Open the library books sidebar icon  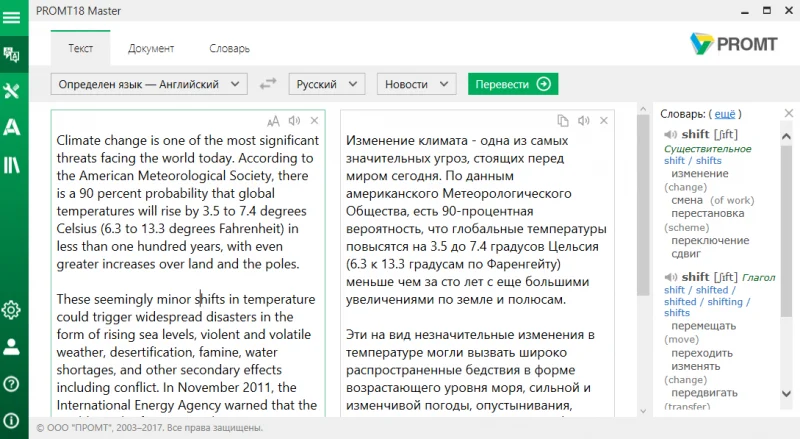pyautogui.click(x=11, y=164)
